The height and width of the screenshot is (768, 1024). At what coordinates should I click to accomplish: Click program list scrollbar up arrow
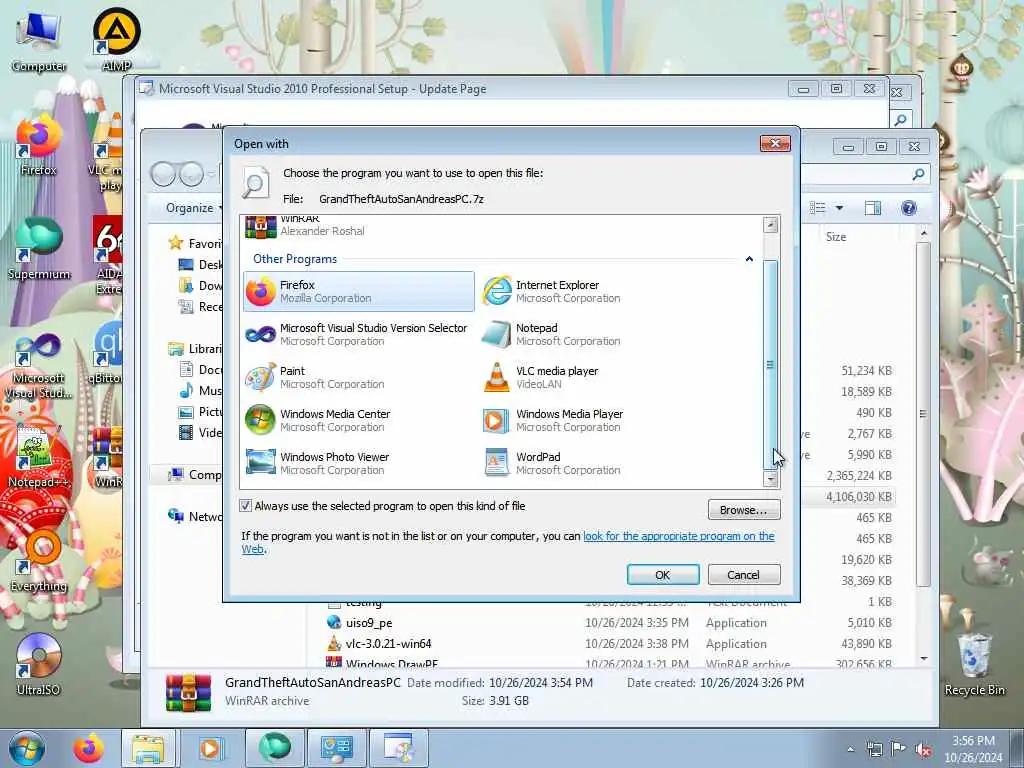(x=771, y=225)
